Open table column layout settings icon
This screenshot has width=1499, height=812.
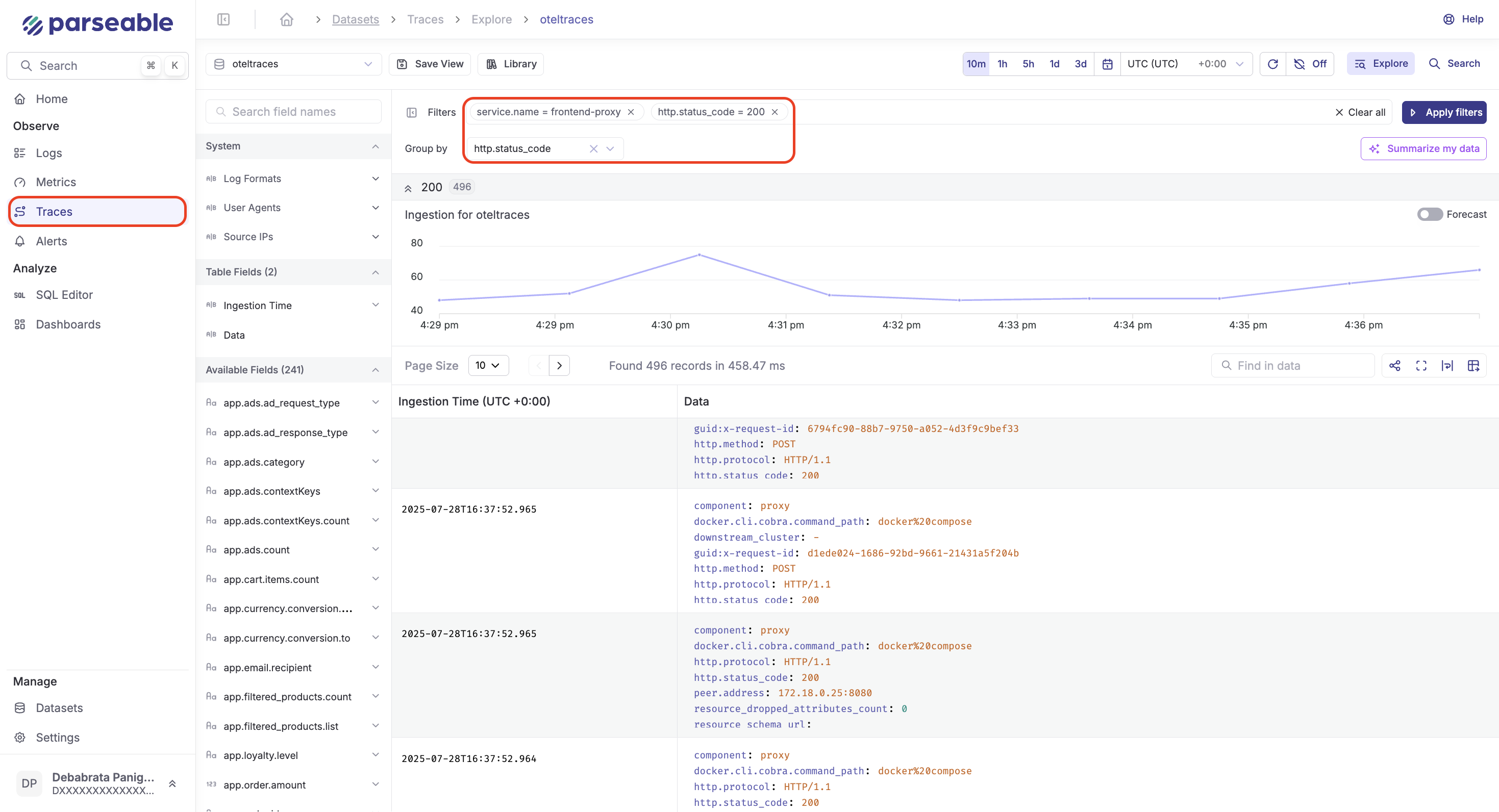click(1473, 365)
